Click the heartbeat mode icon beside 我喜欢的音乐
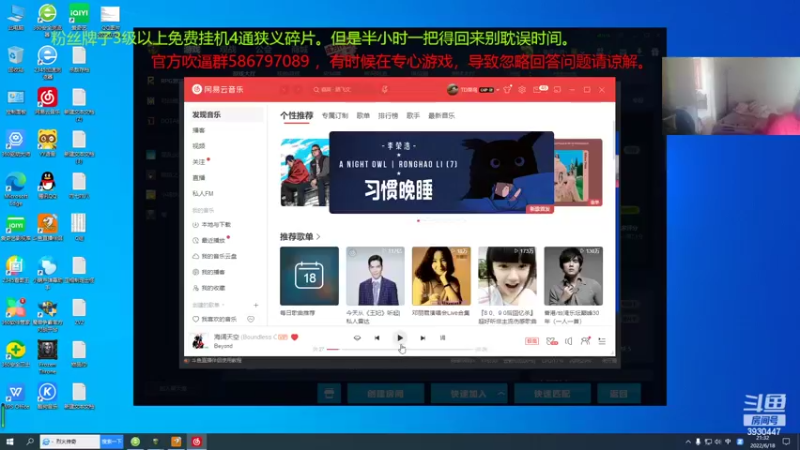The height and width of the screenshot is (450, 800). click(251, 319)
